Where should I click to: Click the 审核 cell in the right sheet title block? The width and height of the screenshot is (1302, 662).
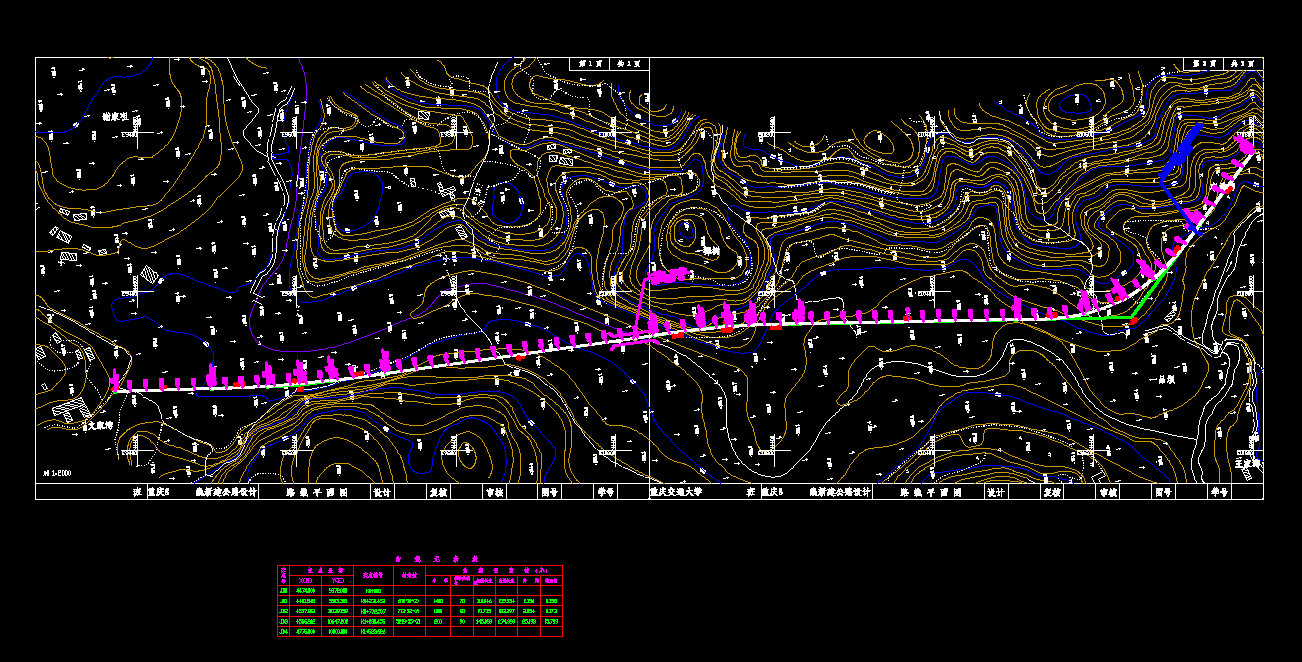pyautogui.click(x=1110, y=492)
